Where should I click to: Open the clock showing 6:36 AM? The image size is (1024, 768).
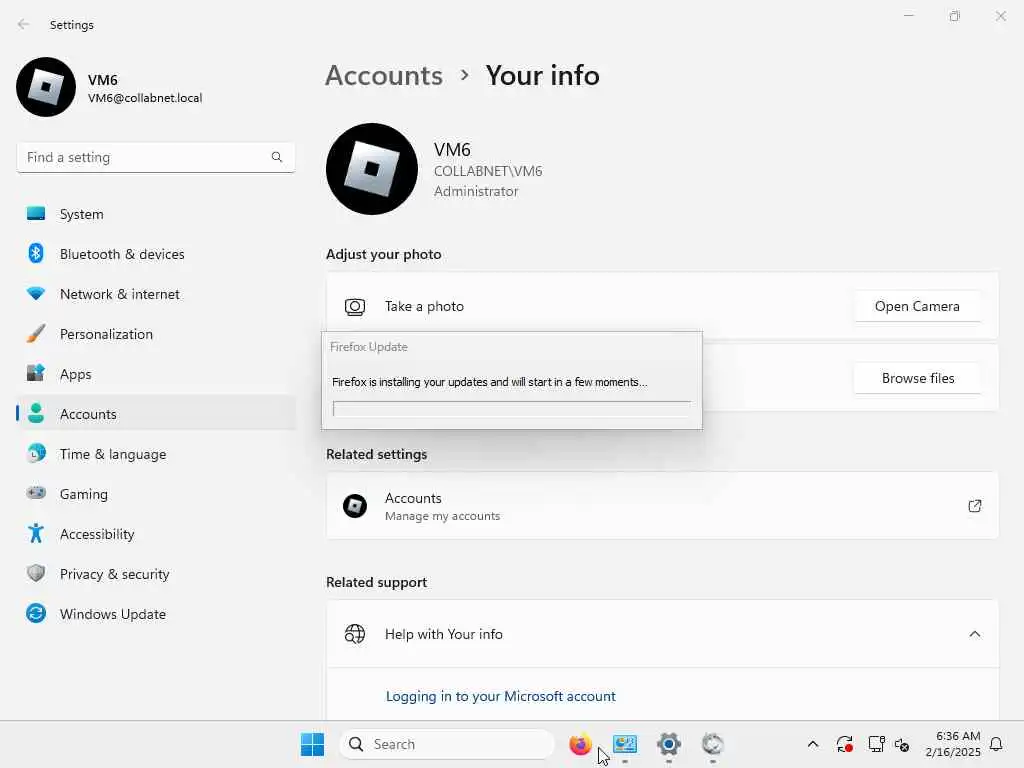[x=953, y=744]
